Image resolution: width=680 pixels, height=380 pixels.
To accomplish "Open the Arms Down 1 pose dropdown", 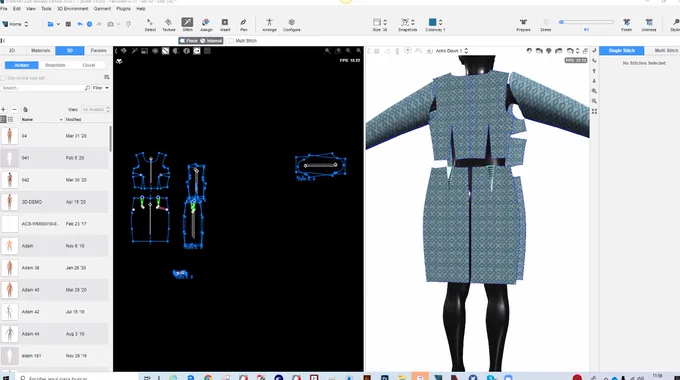I will pos(451,51).
